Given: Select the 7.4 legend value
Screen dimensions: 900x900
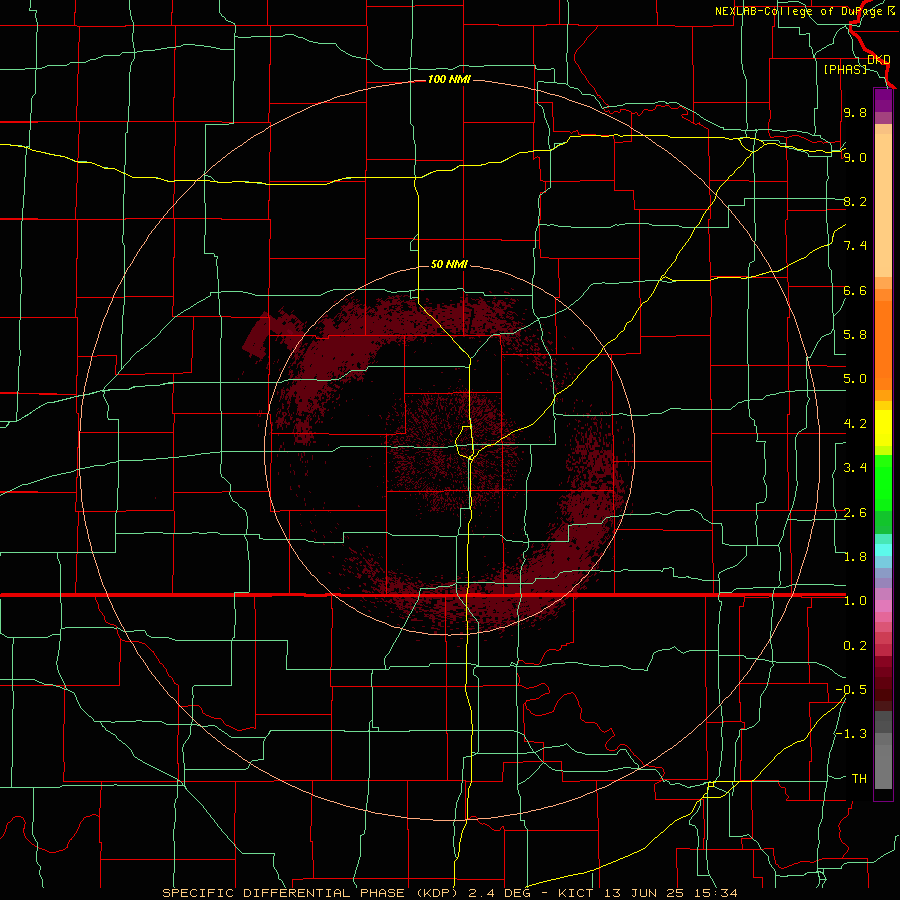Looking at the screenshot, I should point(855,246).
